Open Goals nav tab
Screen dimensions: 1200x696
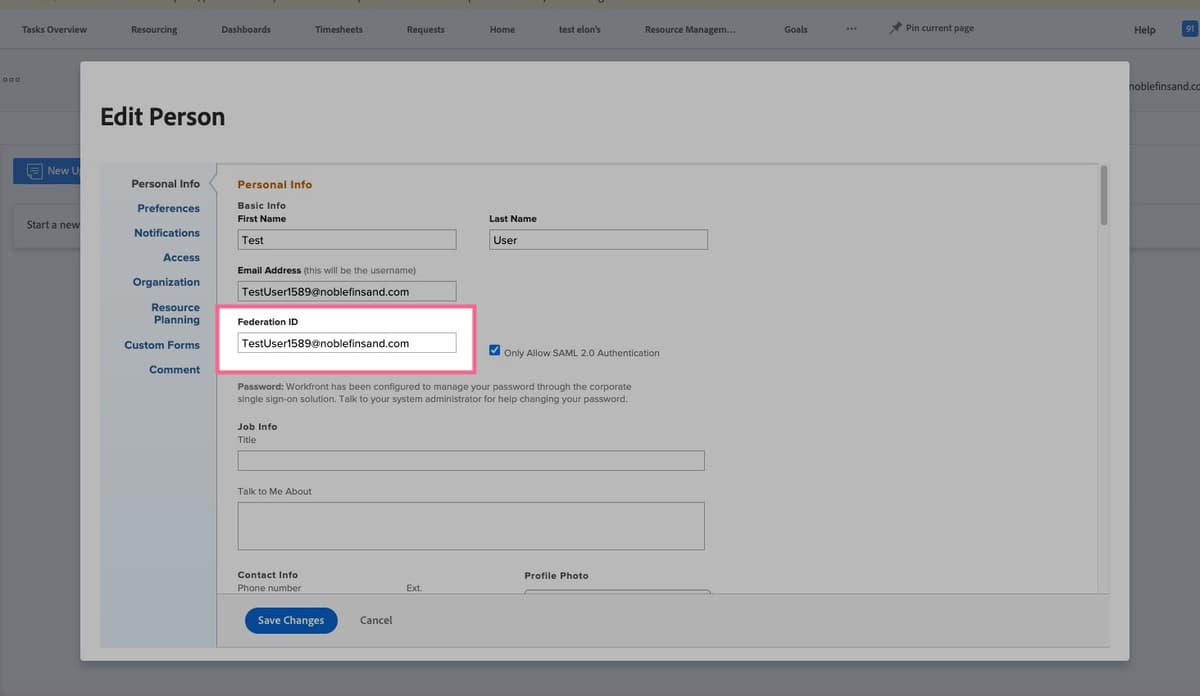[796, 29]
